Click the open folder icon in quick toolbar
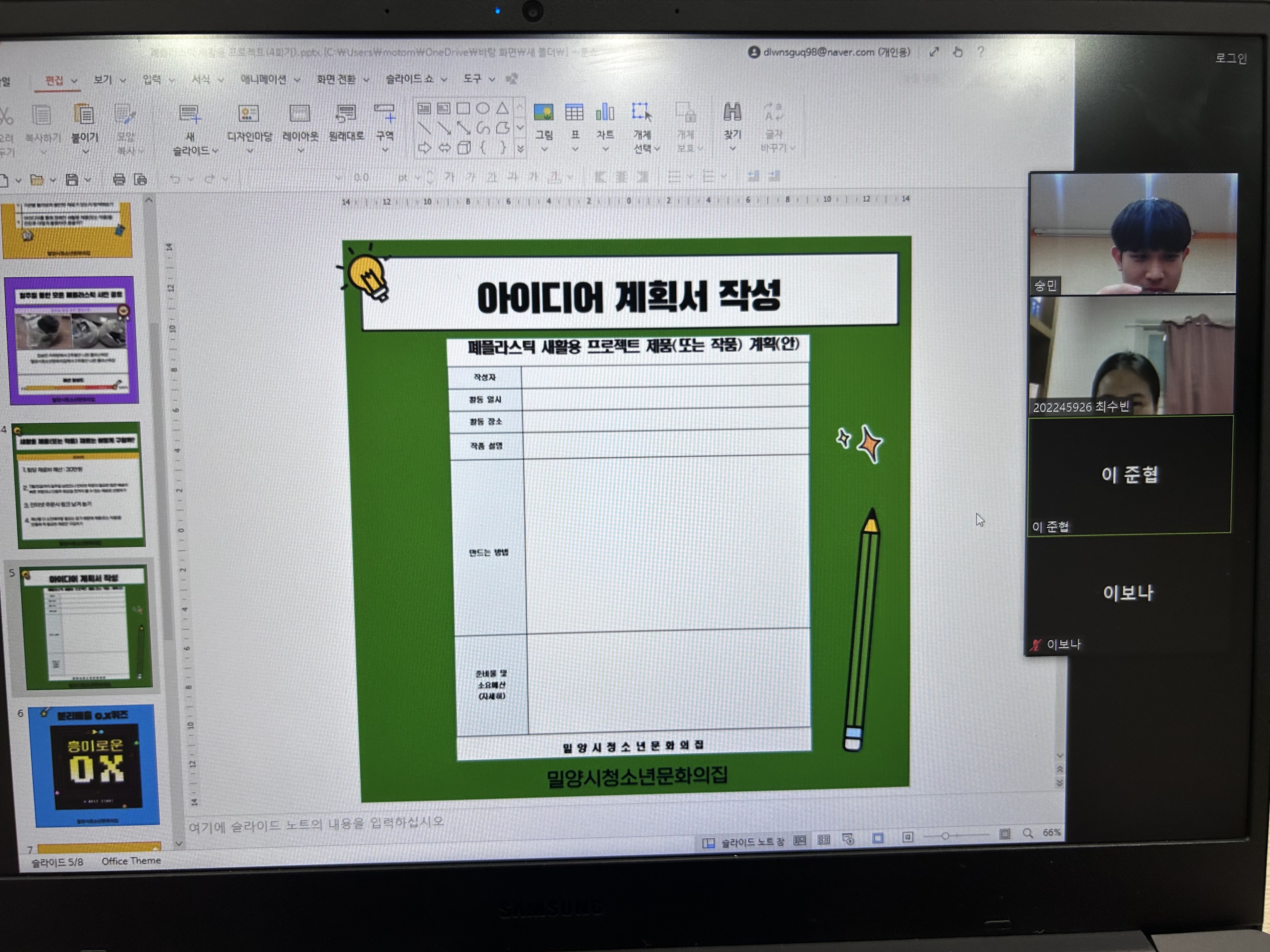Screen dimensions: 1270x952 (x=37, y=180)
